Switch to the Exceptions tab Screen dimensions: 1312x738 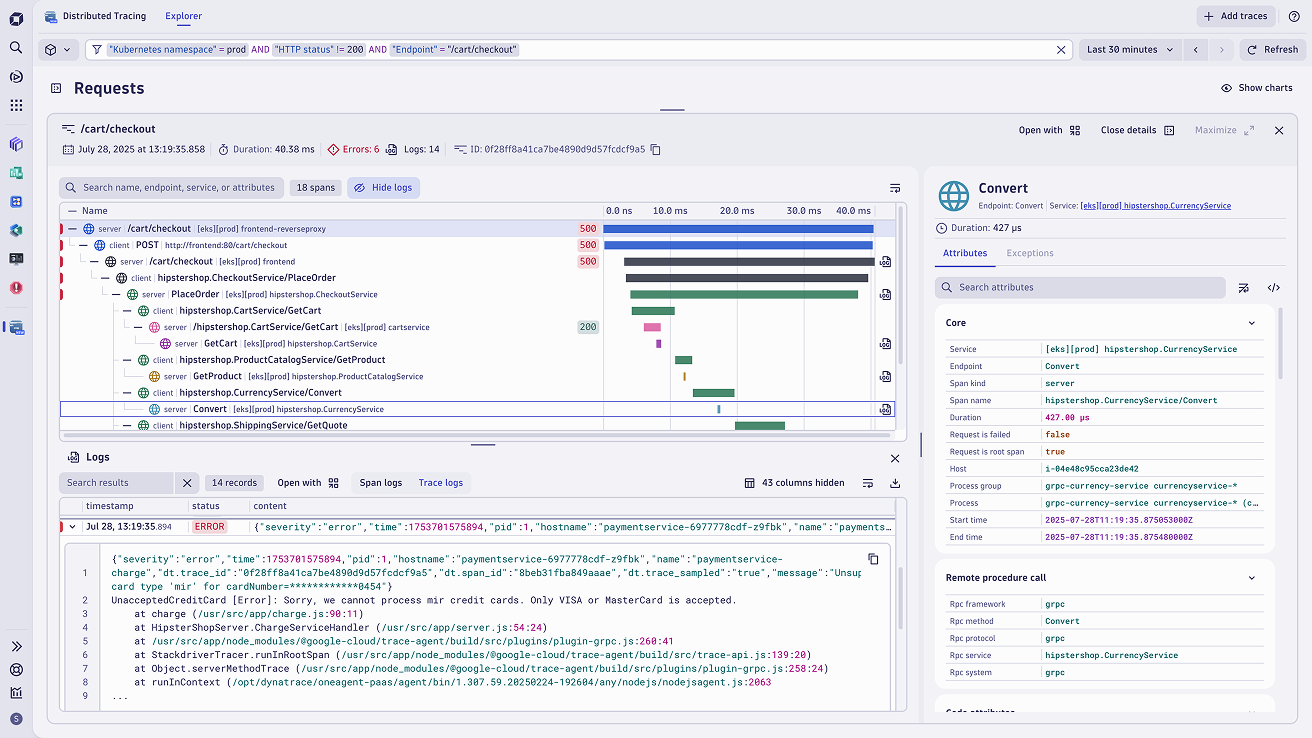point(1029,253)
